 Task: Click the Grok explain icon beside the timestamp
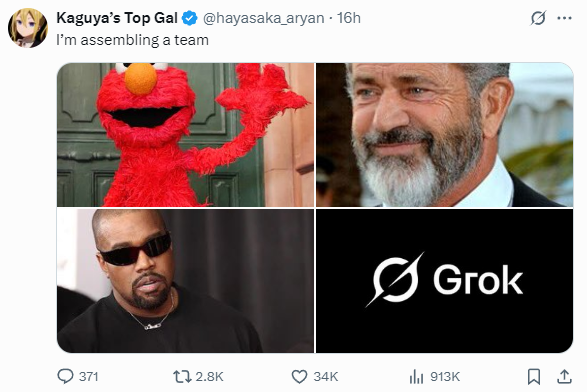pos(538,18)
